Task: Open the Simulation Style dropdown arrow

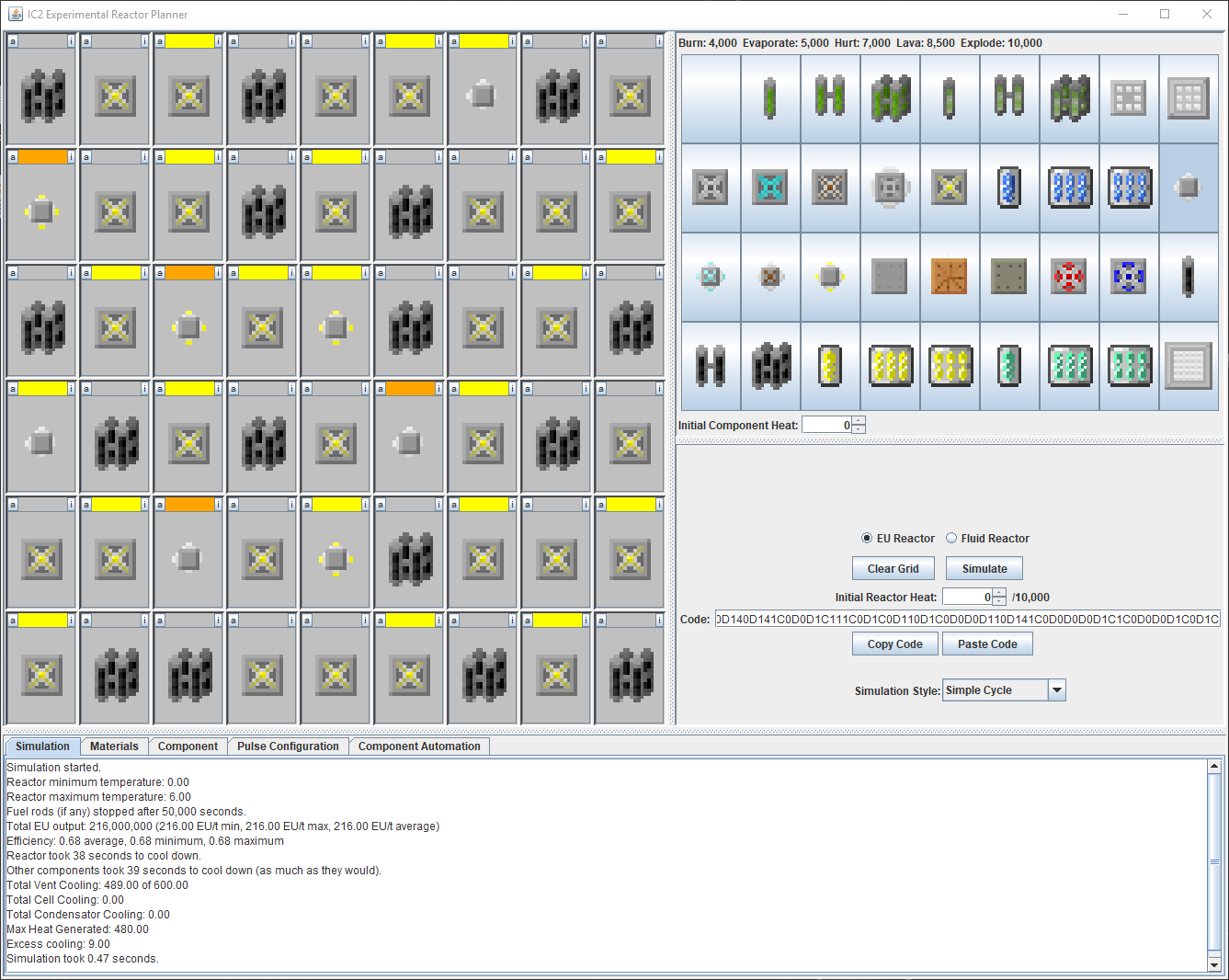Action: pos(1057,690)
